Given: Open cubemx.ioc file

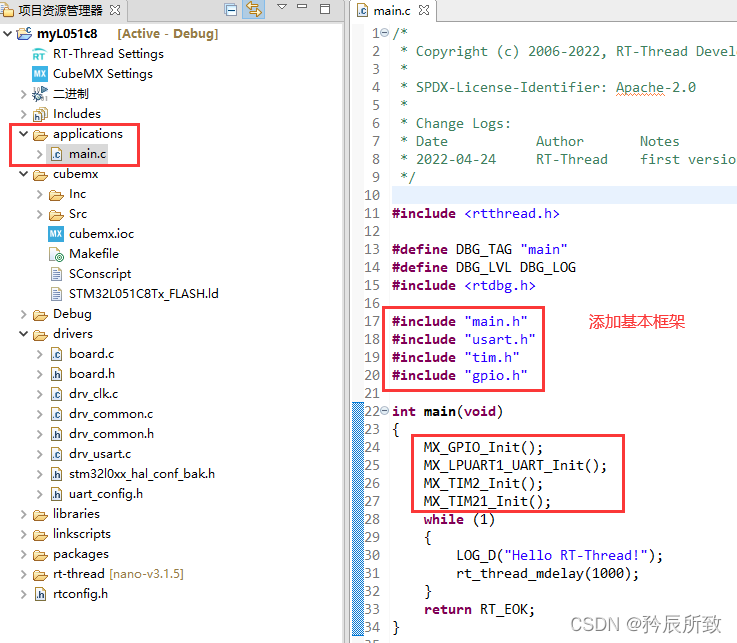Looking at the screenshot, I should (x=101, y=234).
